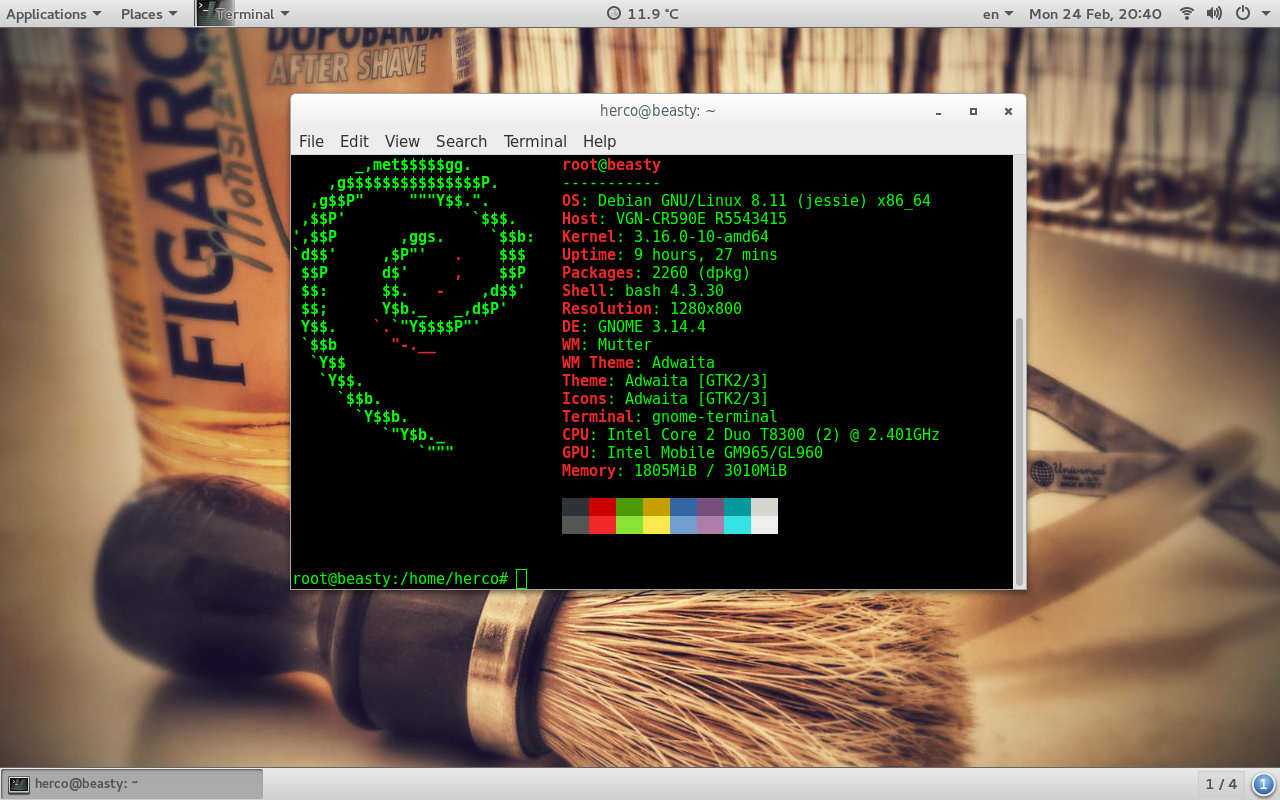
Task: Click the dark purple color block
Action: [x=710, y=507]
